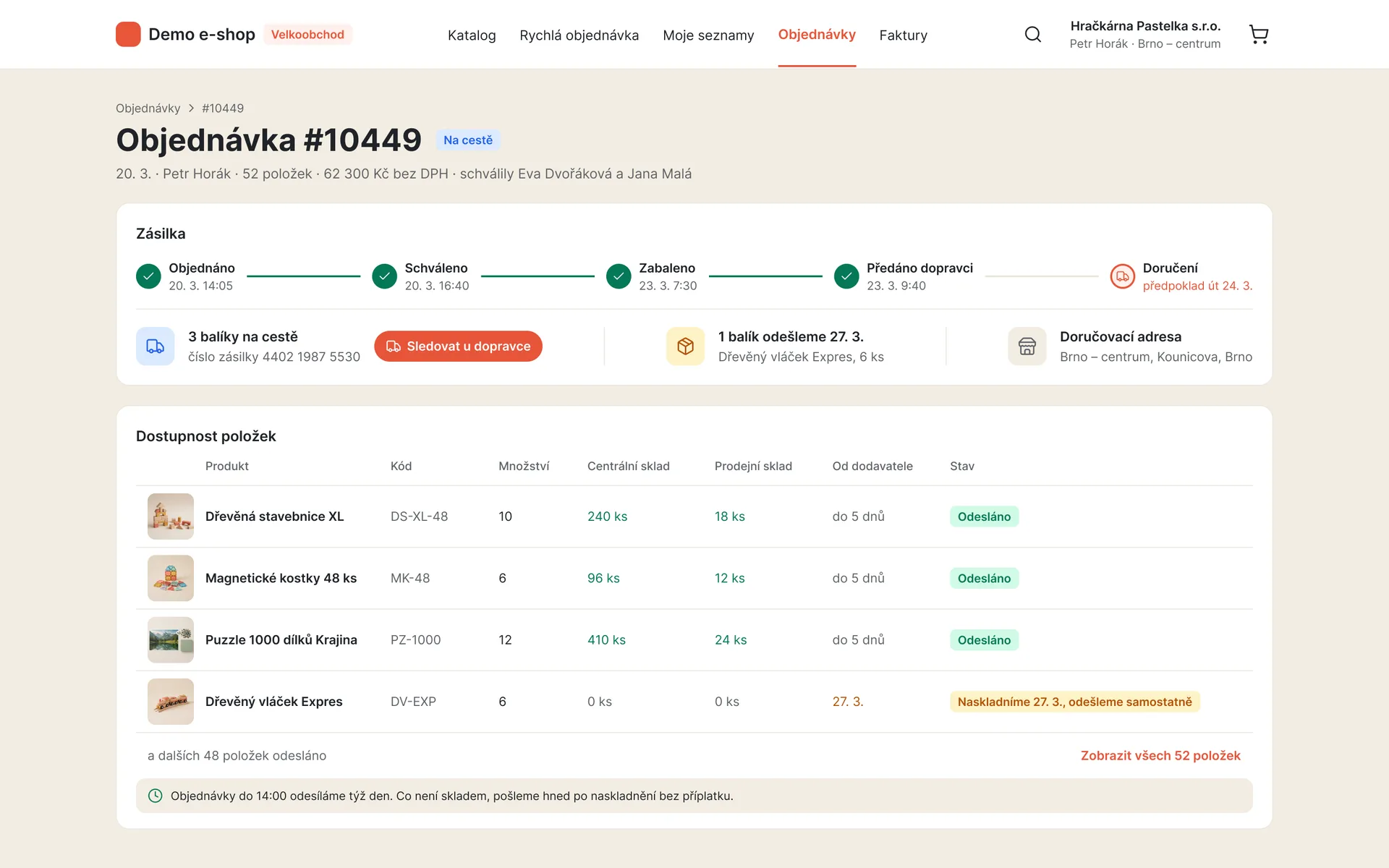1389x868 pixels.
Task: Click product name Puzzle 1000 dílků Krajina
Action: (281, 639)
